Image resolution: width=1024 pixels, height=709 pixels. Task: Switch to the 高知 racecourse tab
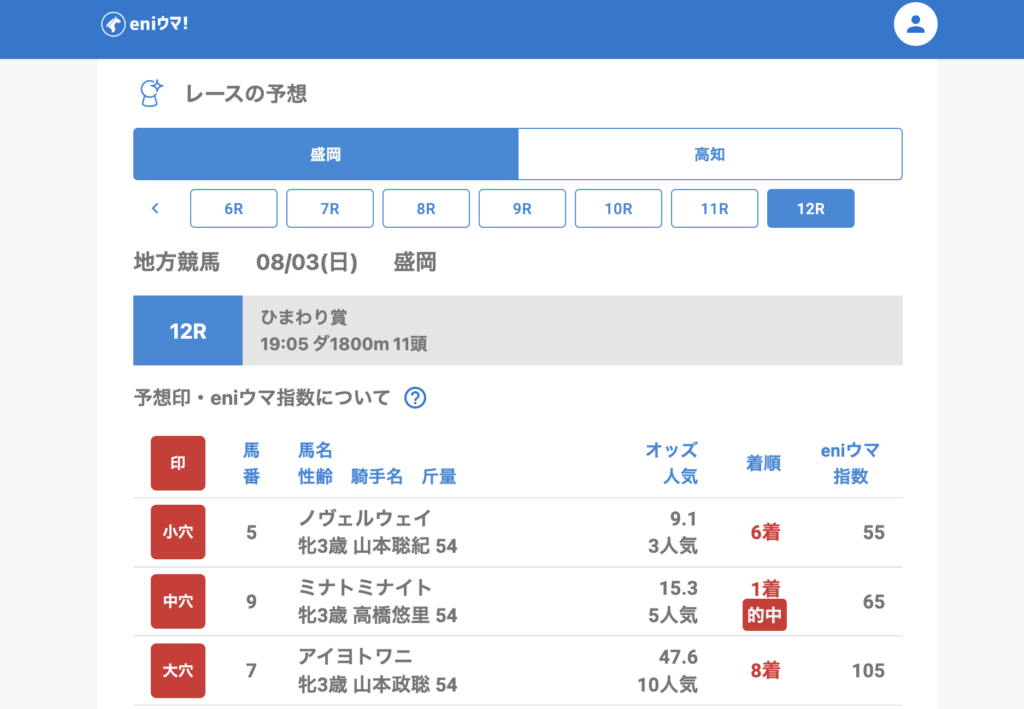tap(709, 154)
